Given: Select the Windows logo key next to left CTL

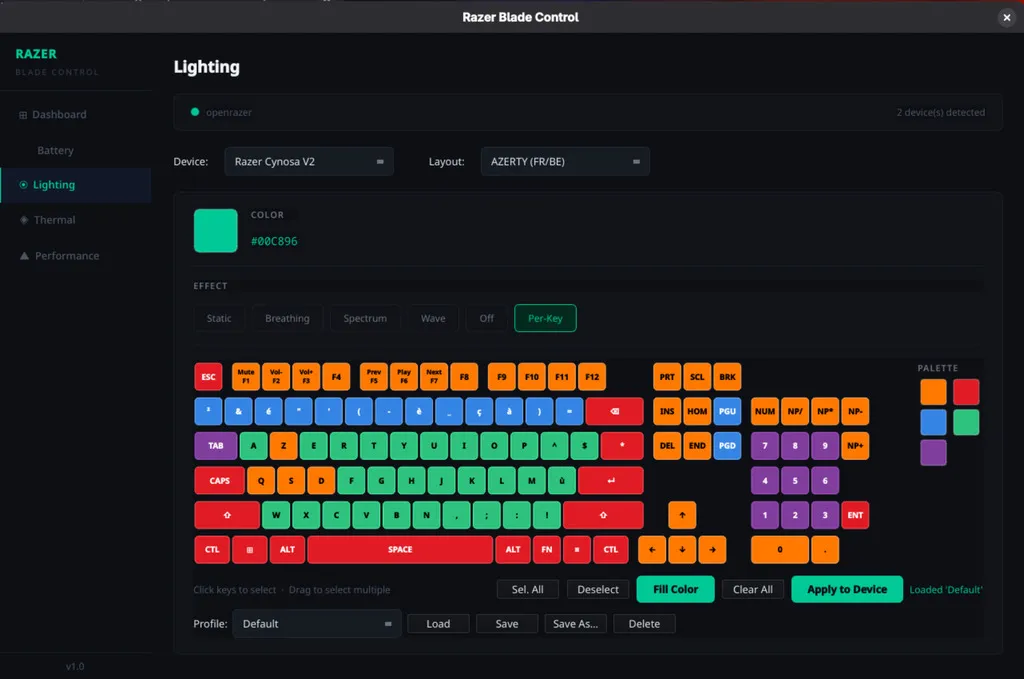Looking at the screenshot, I should tap(249, 550).
